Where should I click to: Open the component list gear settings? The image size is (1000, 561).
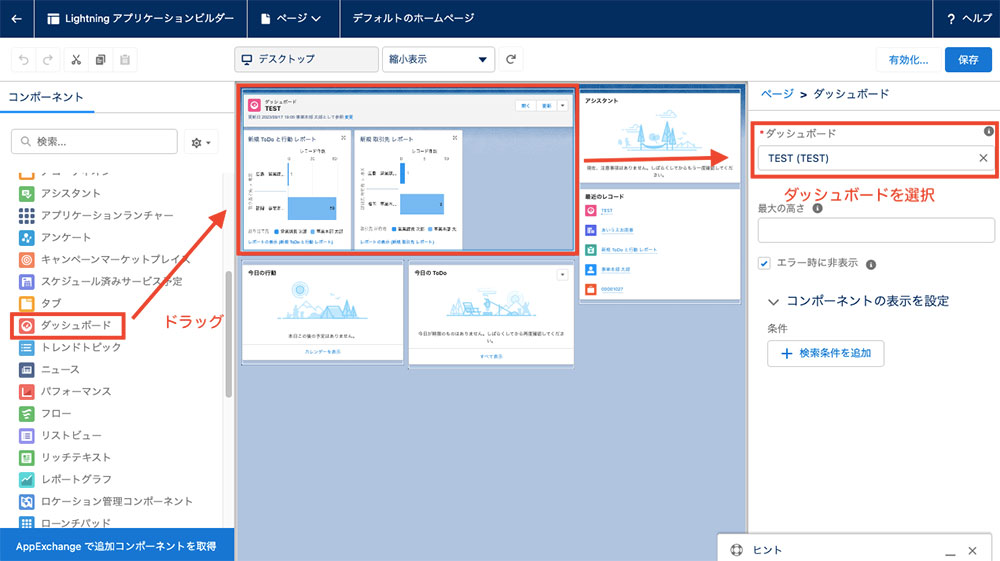[201, 142]
